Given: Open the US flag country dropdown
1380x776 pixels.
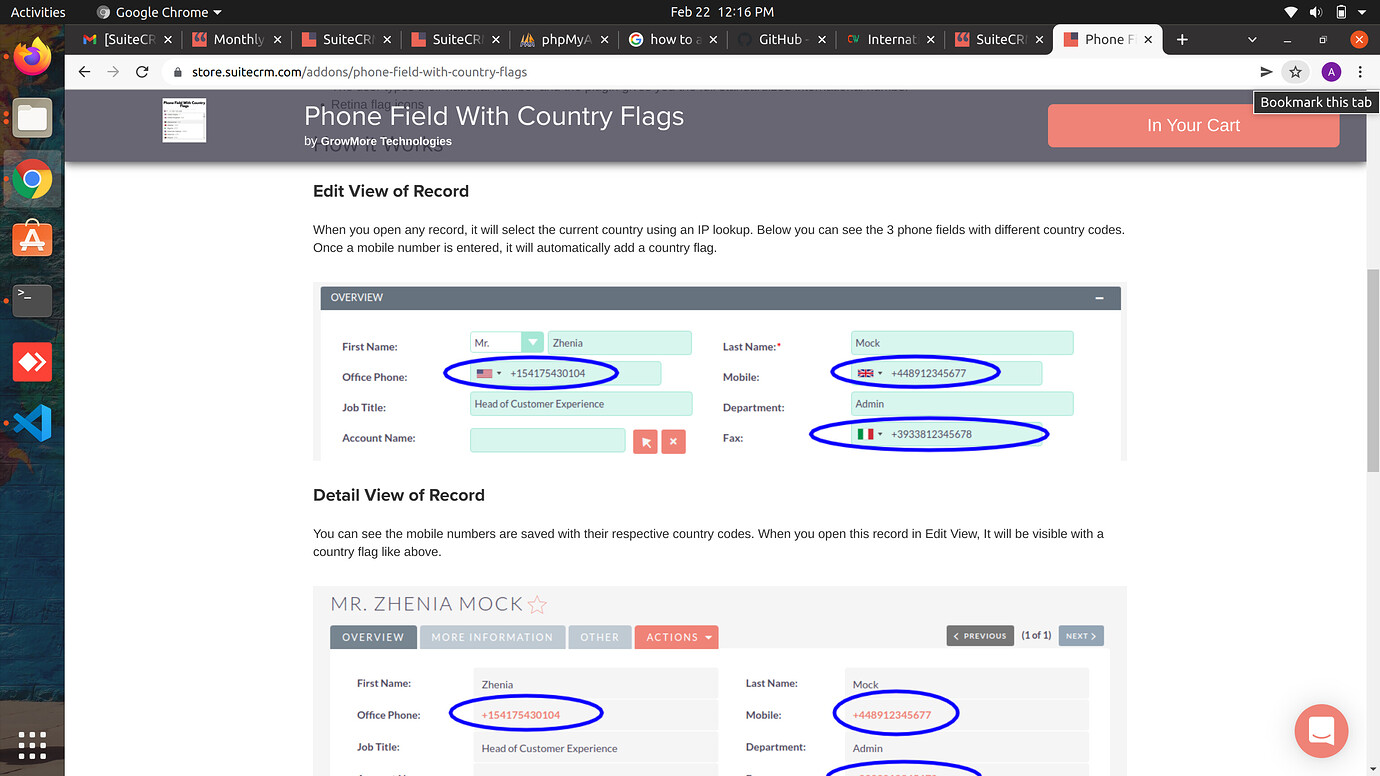Looking at the screenshot, I should [x=489, y=374].
